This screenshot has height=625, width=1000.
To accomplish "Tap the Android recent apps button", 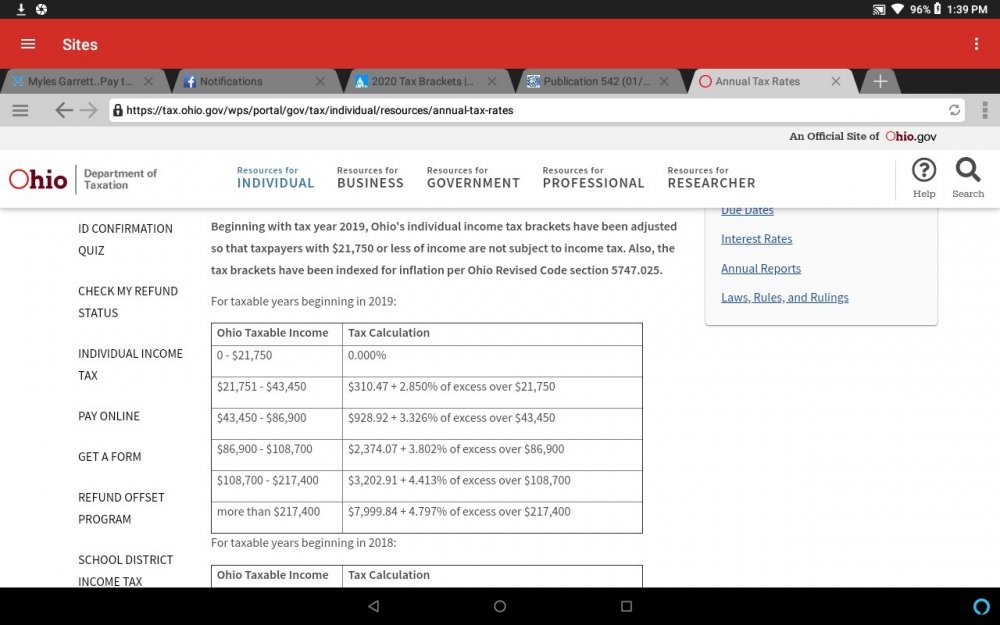I will (626, 606).
